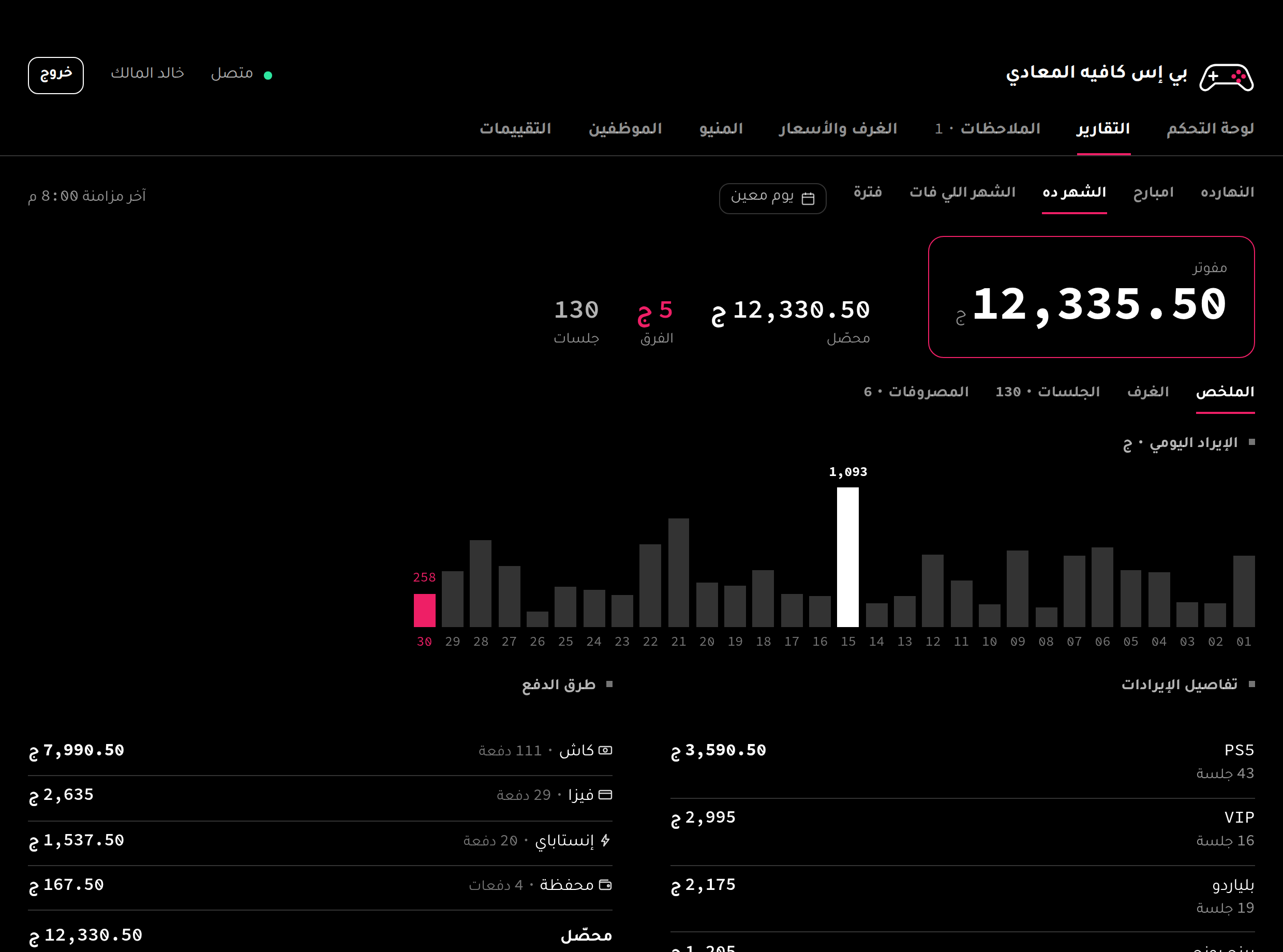Click the wallet icon beside محفظة
The image size is (1283, 952).
605,885
